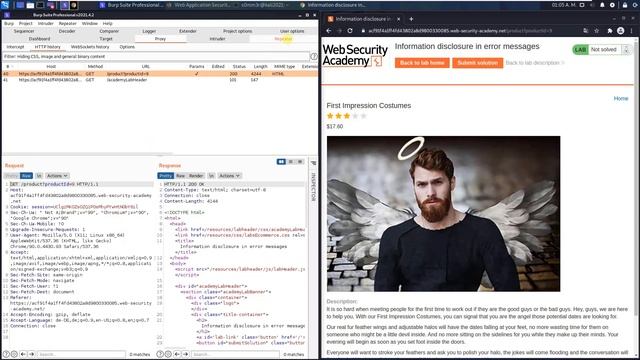Open the Window menu

click(x=89, y=24)
